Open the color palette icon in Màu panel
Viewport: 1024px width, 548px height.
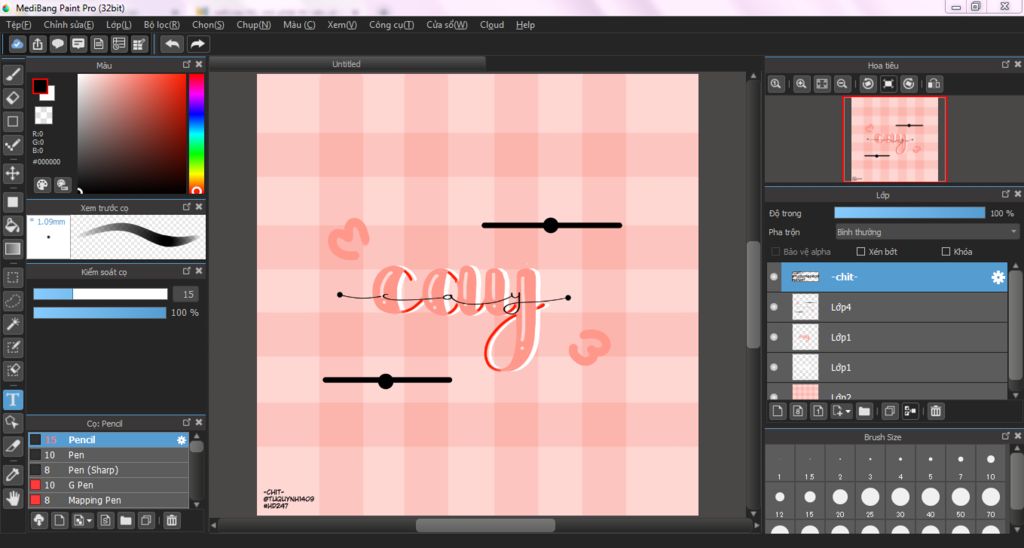point(42,184)
